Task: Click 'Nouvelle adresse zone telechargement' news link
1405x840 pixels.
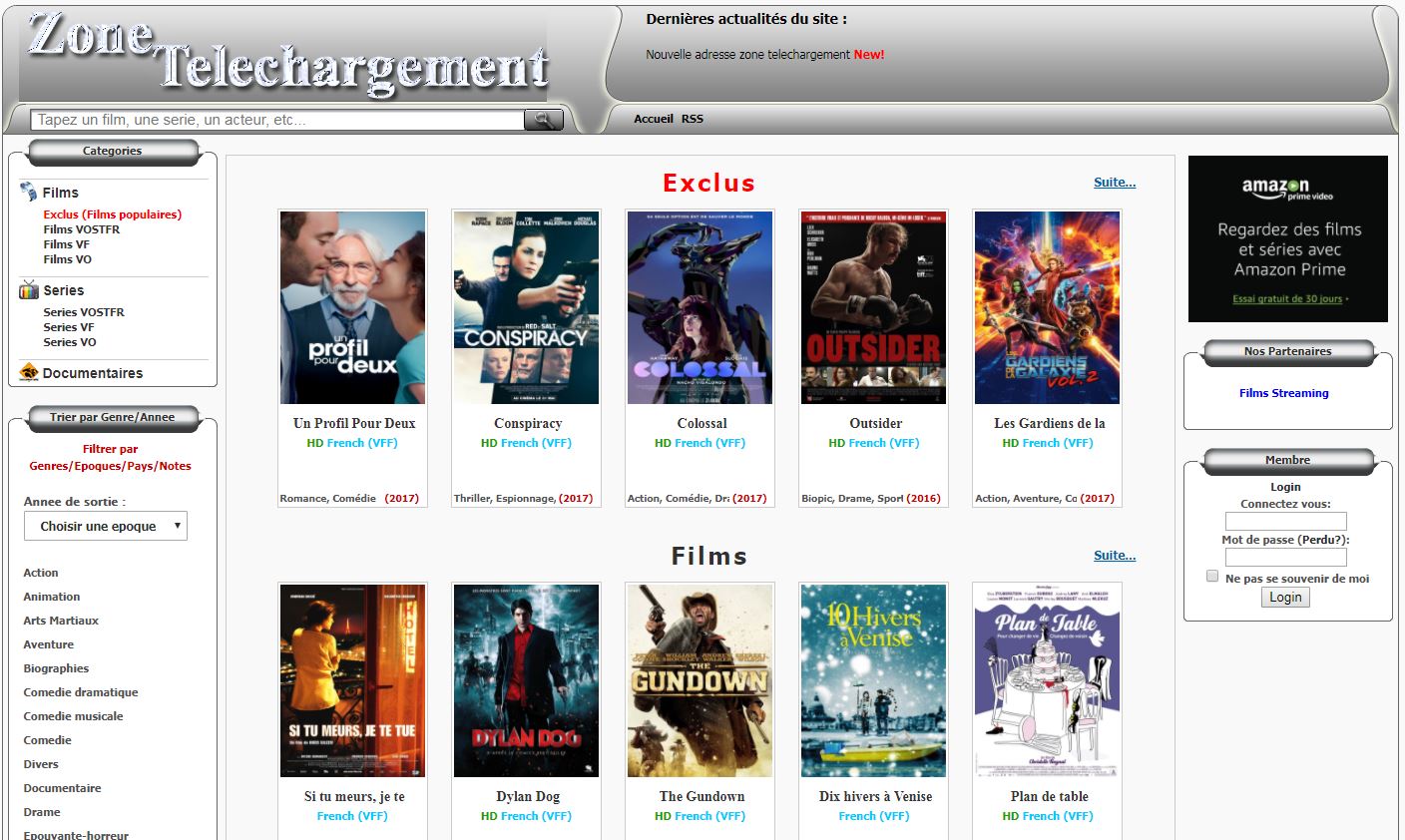Action: point(748,55)
